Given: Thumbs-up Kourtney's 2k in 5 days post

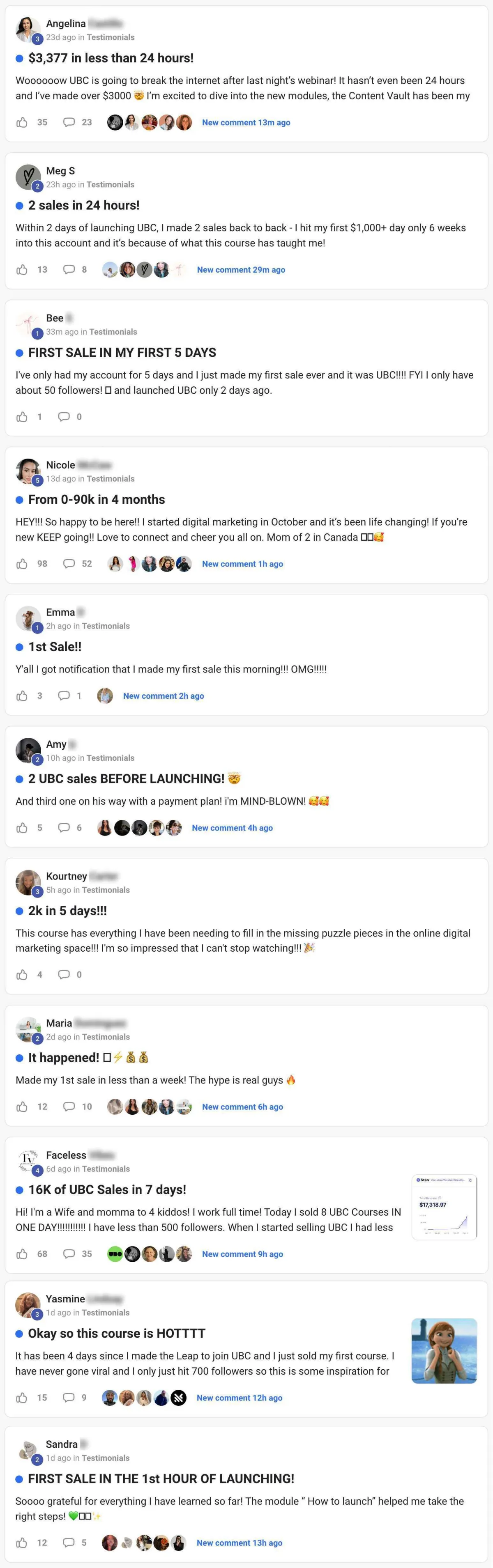Looking at the screenshot, I should pos(22,975).
